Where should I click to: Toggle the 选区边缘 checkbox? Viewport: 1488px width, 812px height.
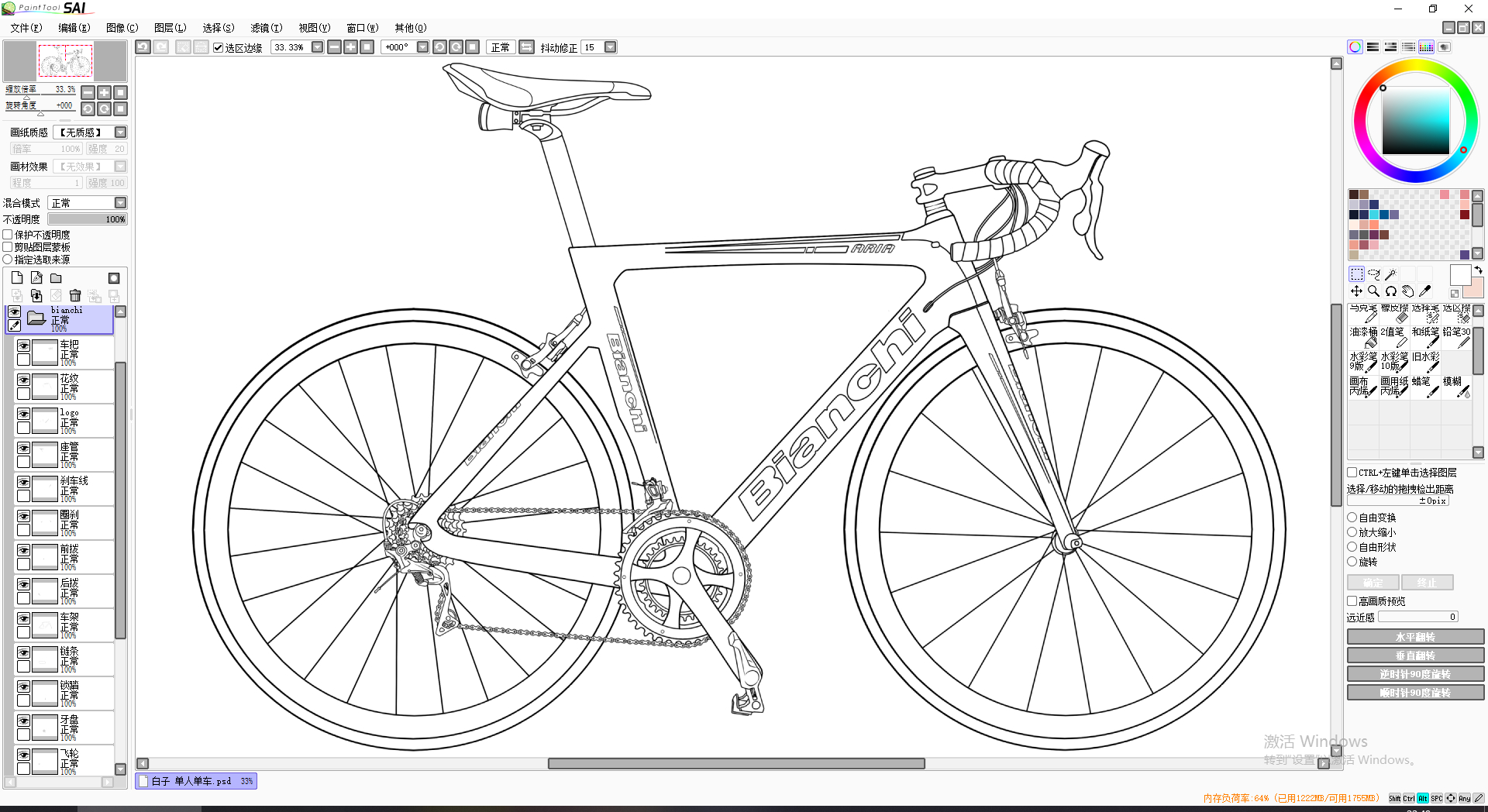point(219,47)
